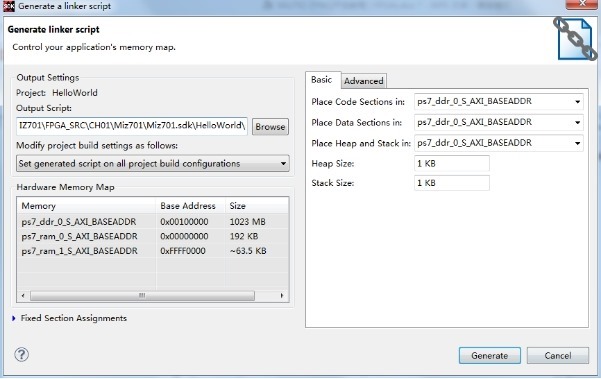Close the Generate a linker script dialog
601x379 pixels.
pos(582,4)
